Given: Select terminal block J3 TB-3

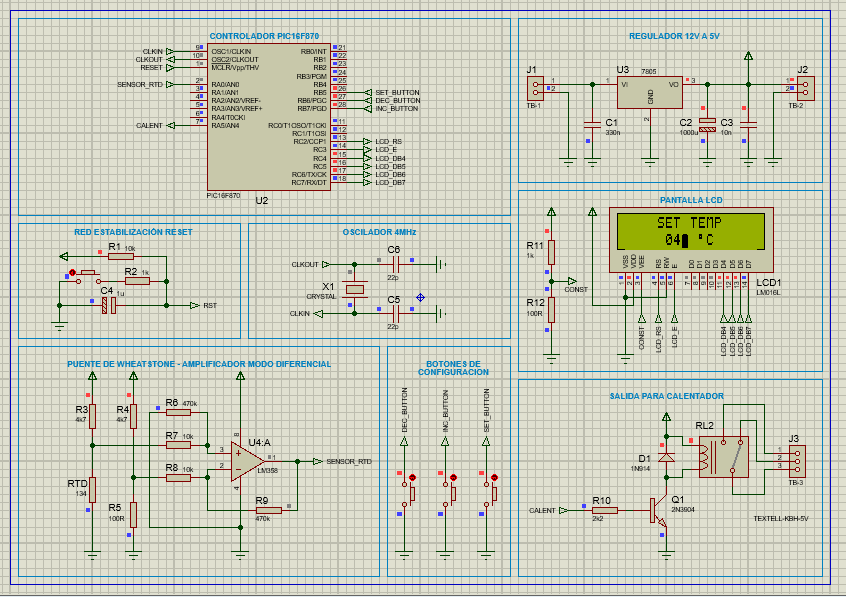Looking at the screenshot, I should pyautogui.click(x=798, y=463).
